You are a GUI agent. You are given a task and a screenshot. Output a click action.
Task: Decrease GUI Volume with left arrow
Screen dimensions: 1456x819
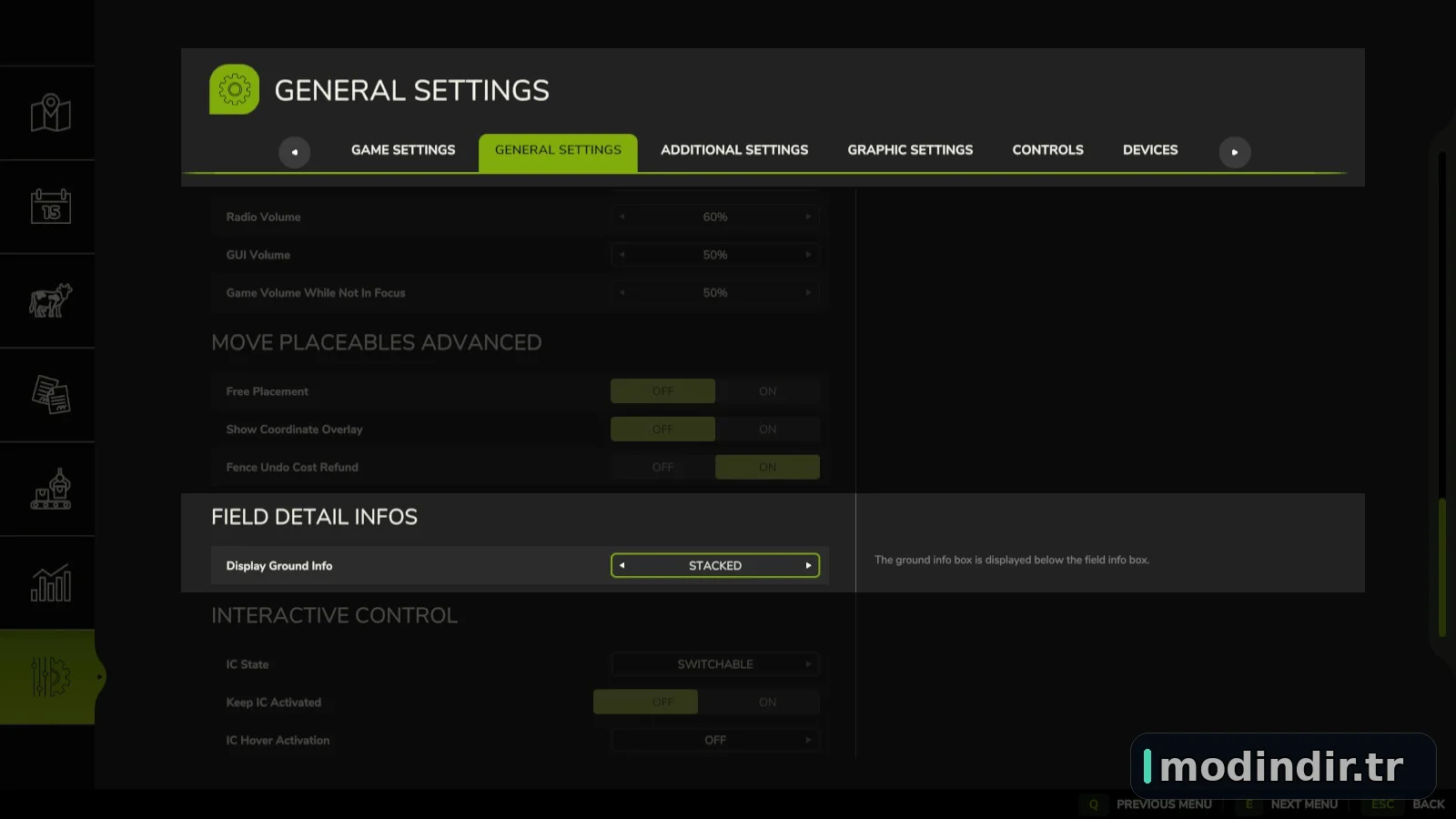point(622,255)
